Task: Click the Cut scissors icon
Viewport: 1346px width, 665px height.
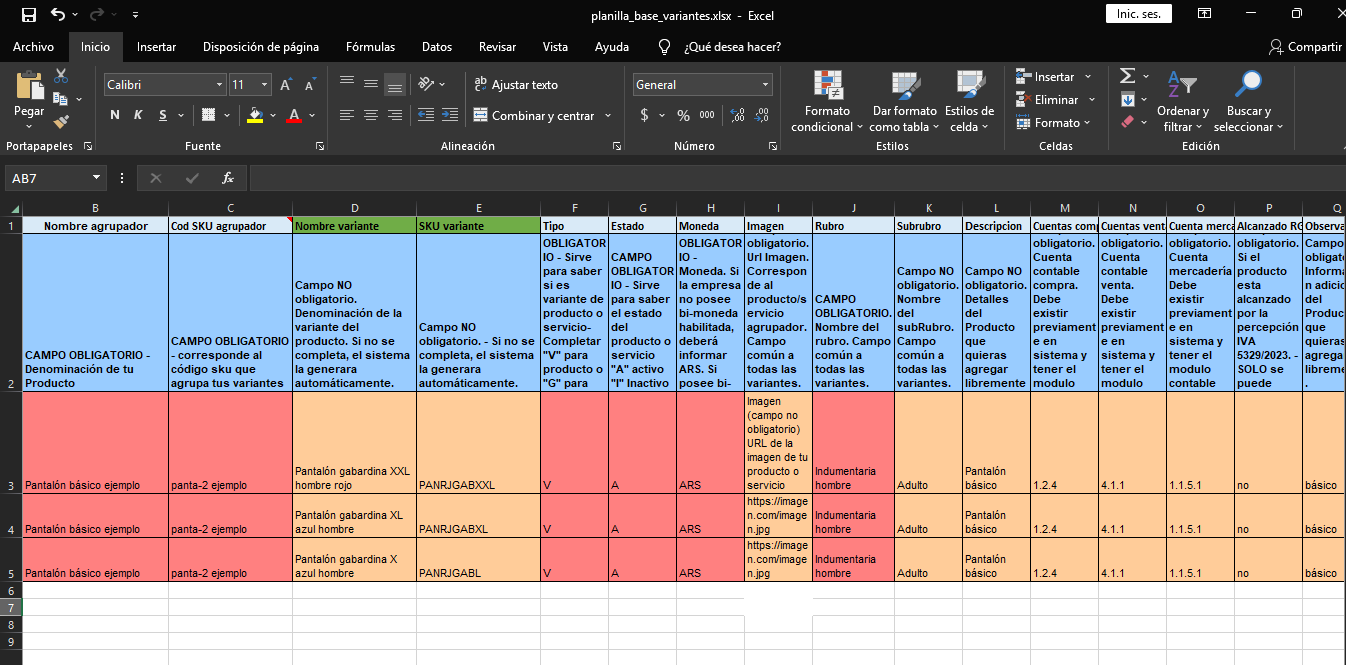Action: 61,76
